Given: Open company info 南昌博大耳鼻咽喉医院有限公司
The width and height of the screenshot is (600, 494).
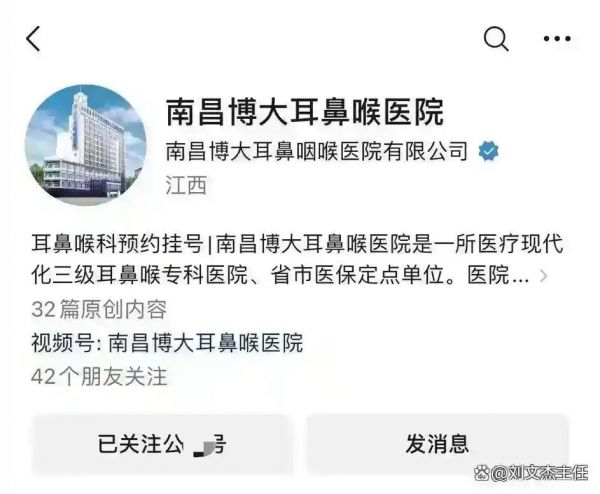Looking at the screenshot, I should click(x=317, y=151).
